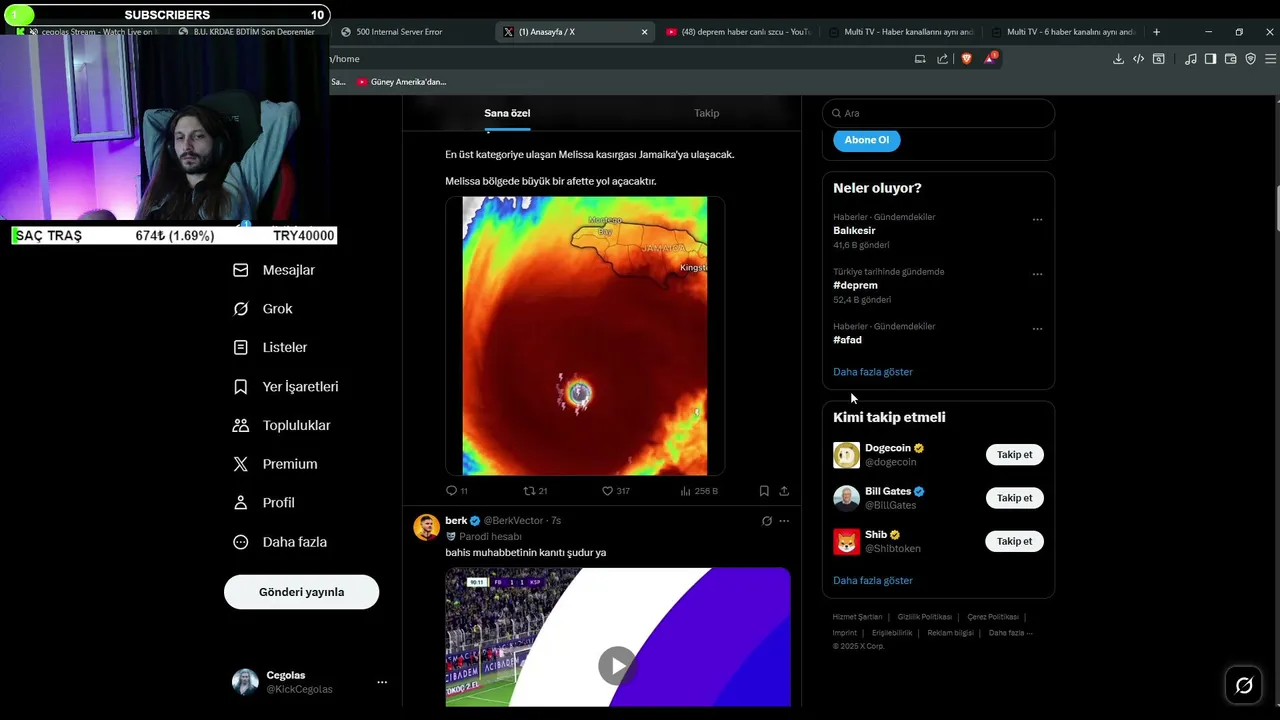Open developer tools code icon

(x=1138, y=59)
